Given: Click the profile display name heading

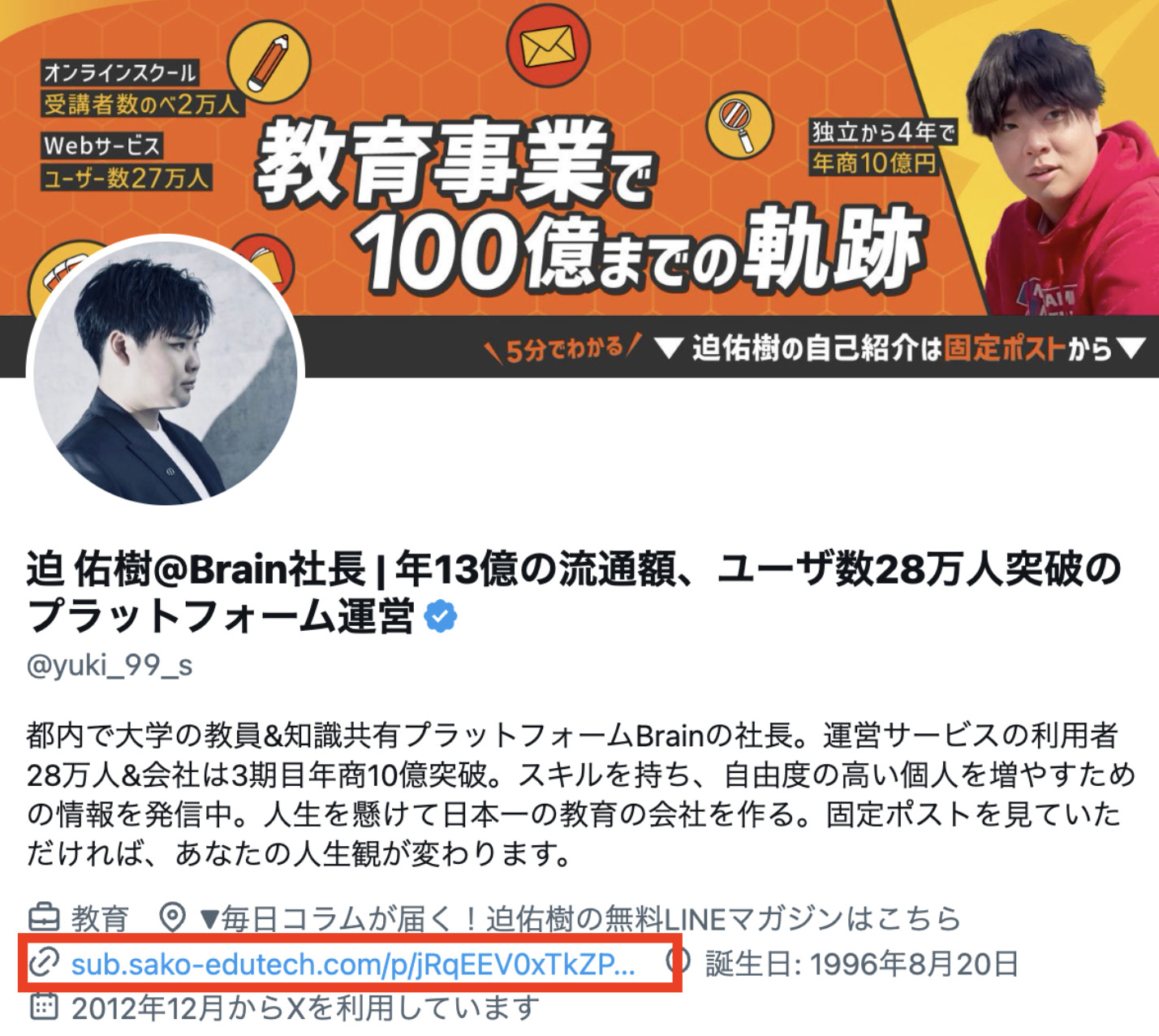Looking at the screenshot, I should pyautogui.click(x=573, y=593).
